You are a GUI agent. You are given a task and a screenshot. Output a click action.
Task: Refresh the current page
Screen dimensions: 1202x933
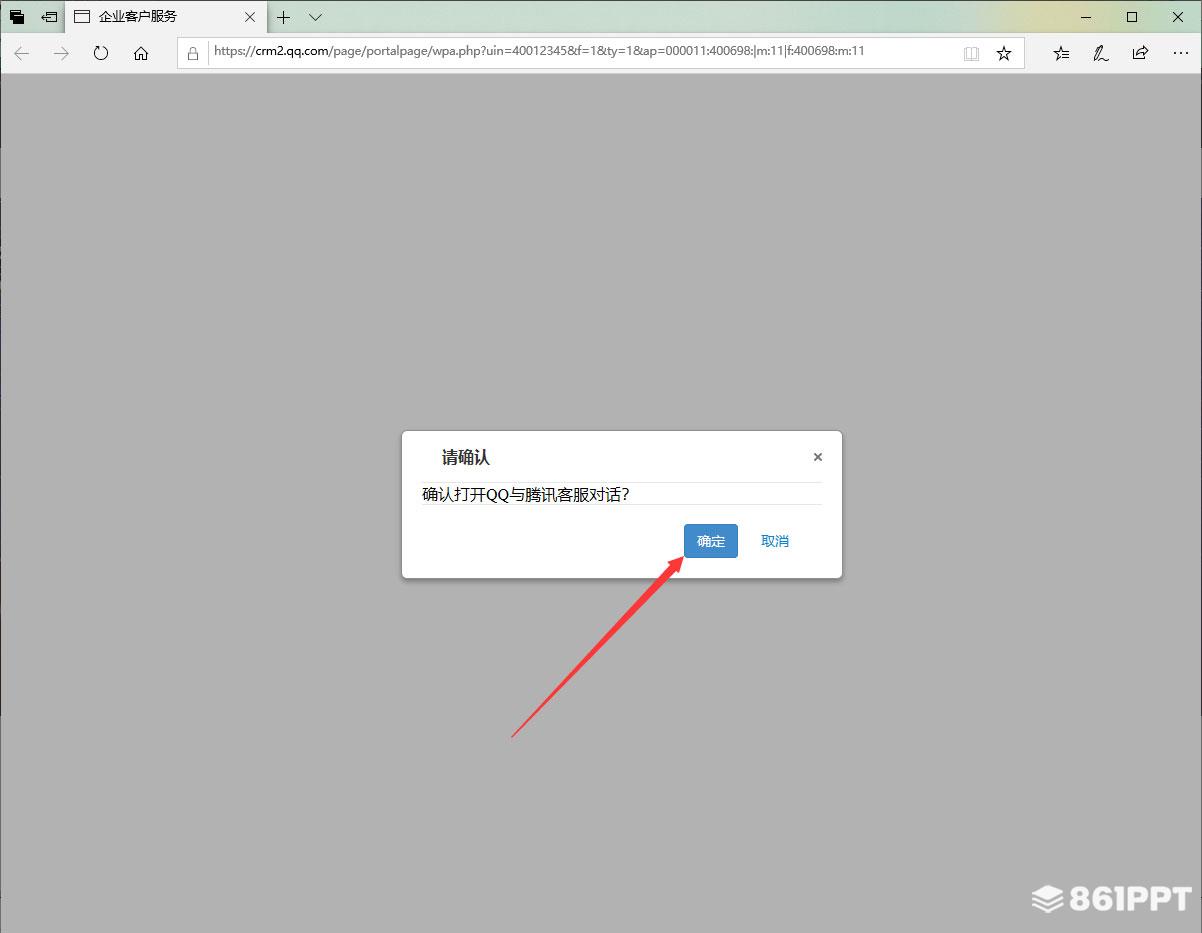[101, 53]
